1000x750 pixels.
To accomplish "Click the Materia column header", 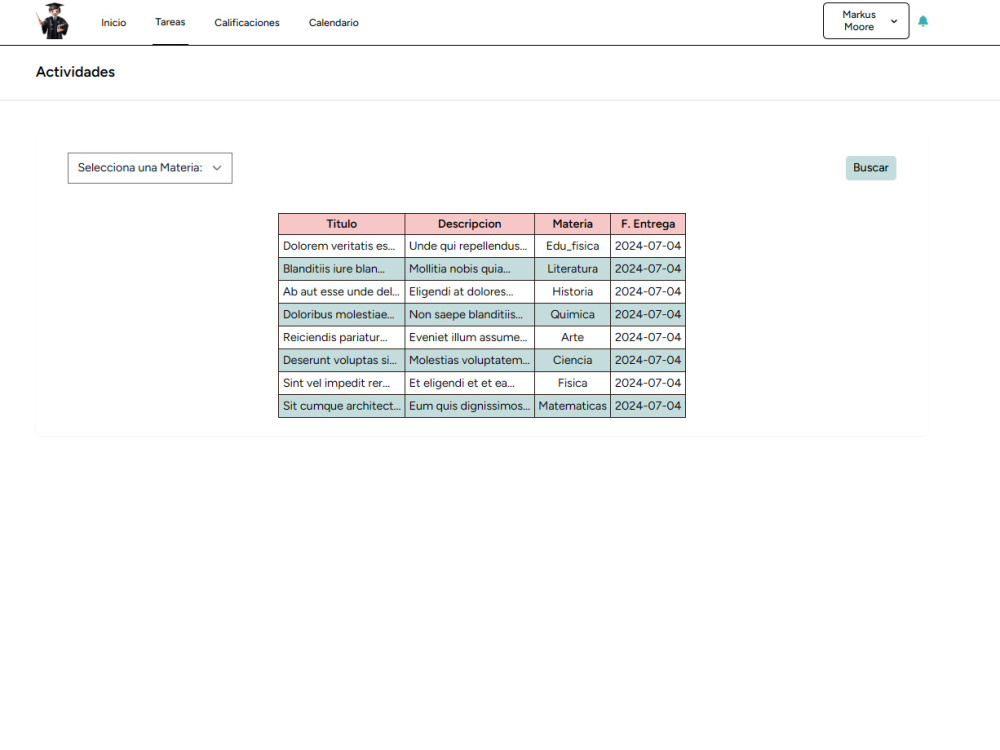I will [572, 224].
